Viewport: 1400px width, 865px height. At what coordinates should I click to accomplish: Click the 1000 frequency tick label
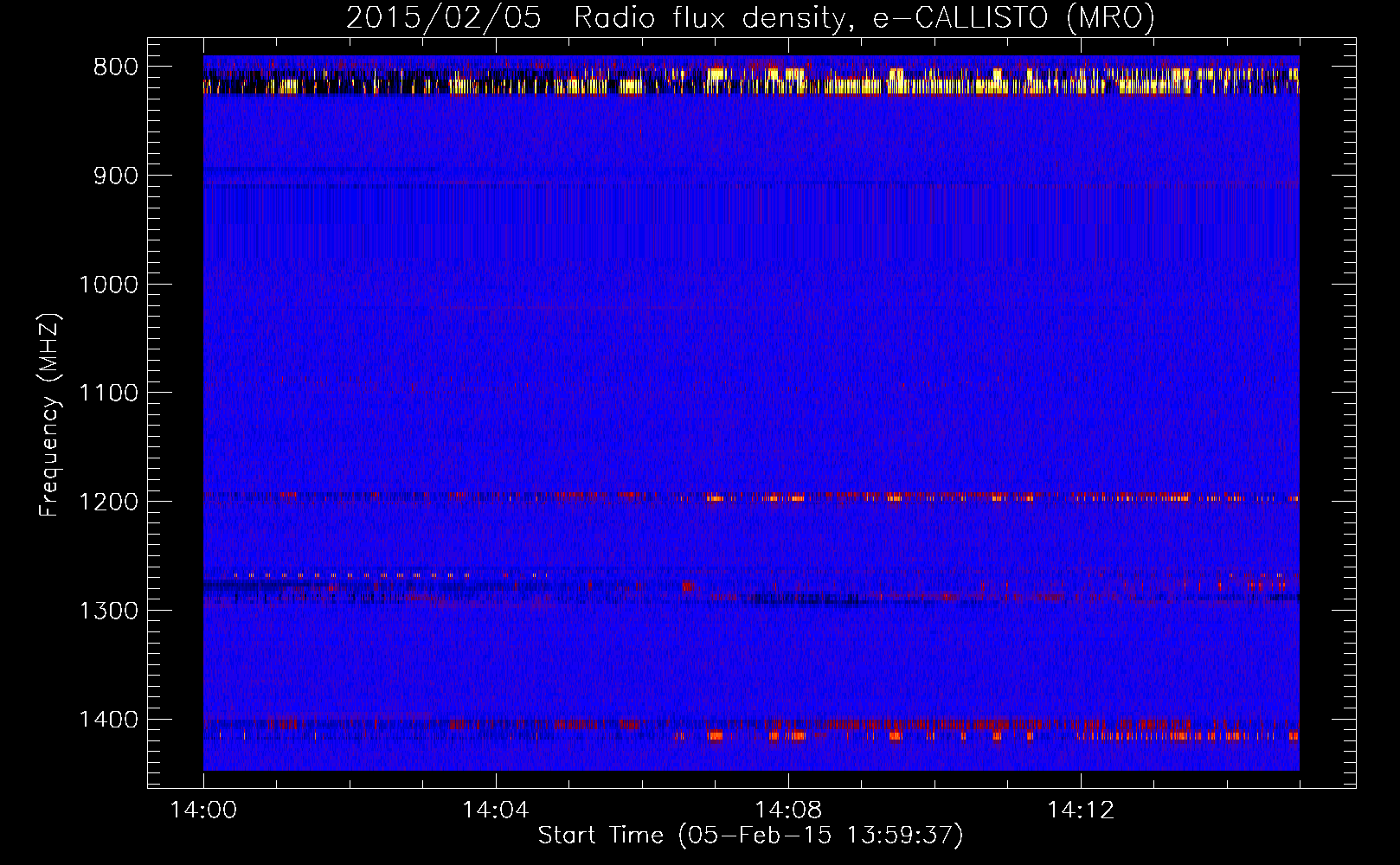108,285
